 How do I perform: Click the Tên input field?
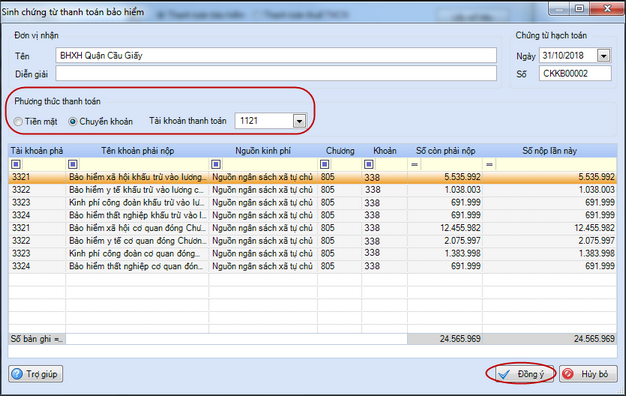[x=276, y=55]
